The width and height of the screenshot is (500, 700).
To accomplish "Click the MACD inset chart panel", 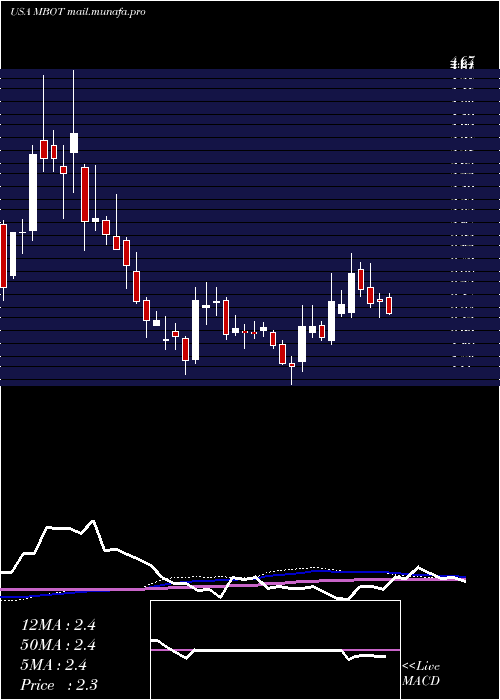I will click(275, 650).
